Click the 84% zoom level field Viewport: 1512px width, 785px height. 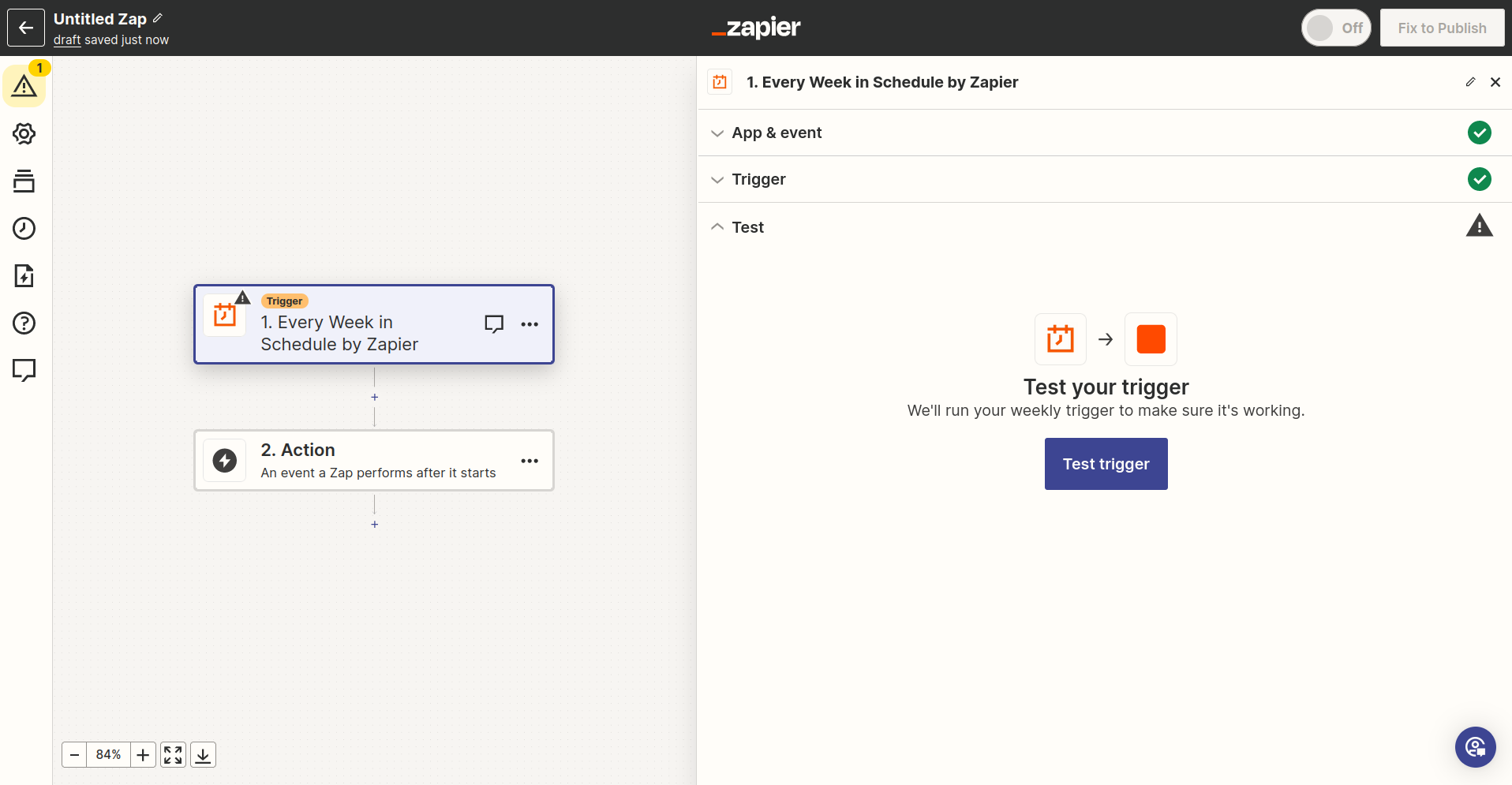pos(109,755)
